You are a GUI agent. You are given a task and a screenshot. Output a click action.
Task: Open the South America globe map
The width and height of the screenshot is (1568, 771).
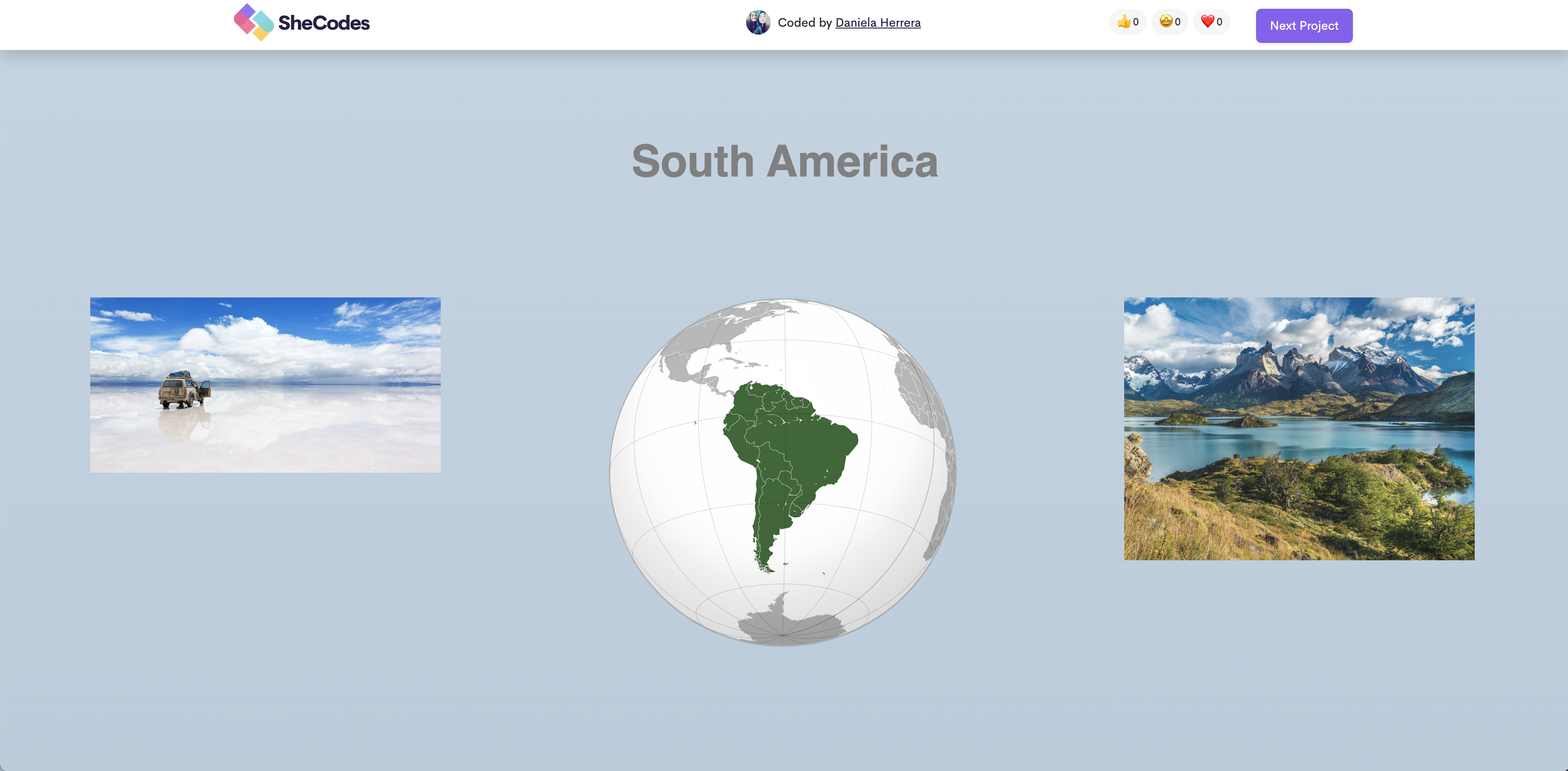pos(783,472)
